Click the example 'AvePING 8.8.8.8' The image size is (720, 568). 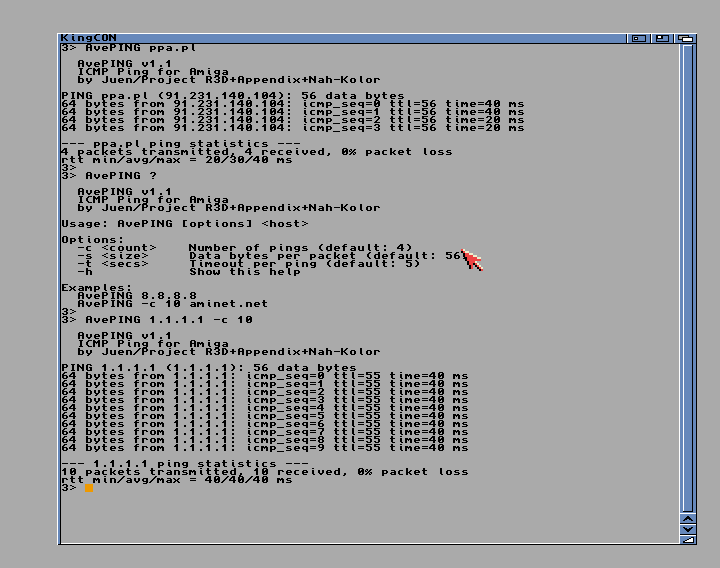click(137, 296)
